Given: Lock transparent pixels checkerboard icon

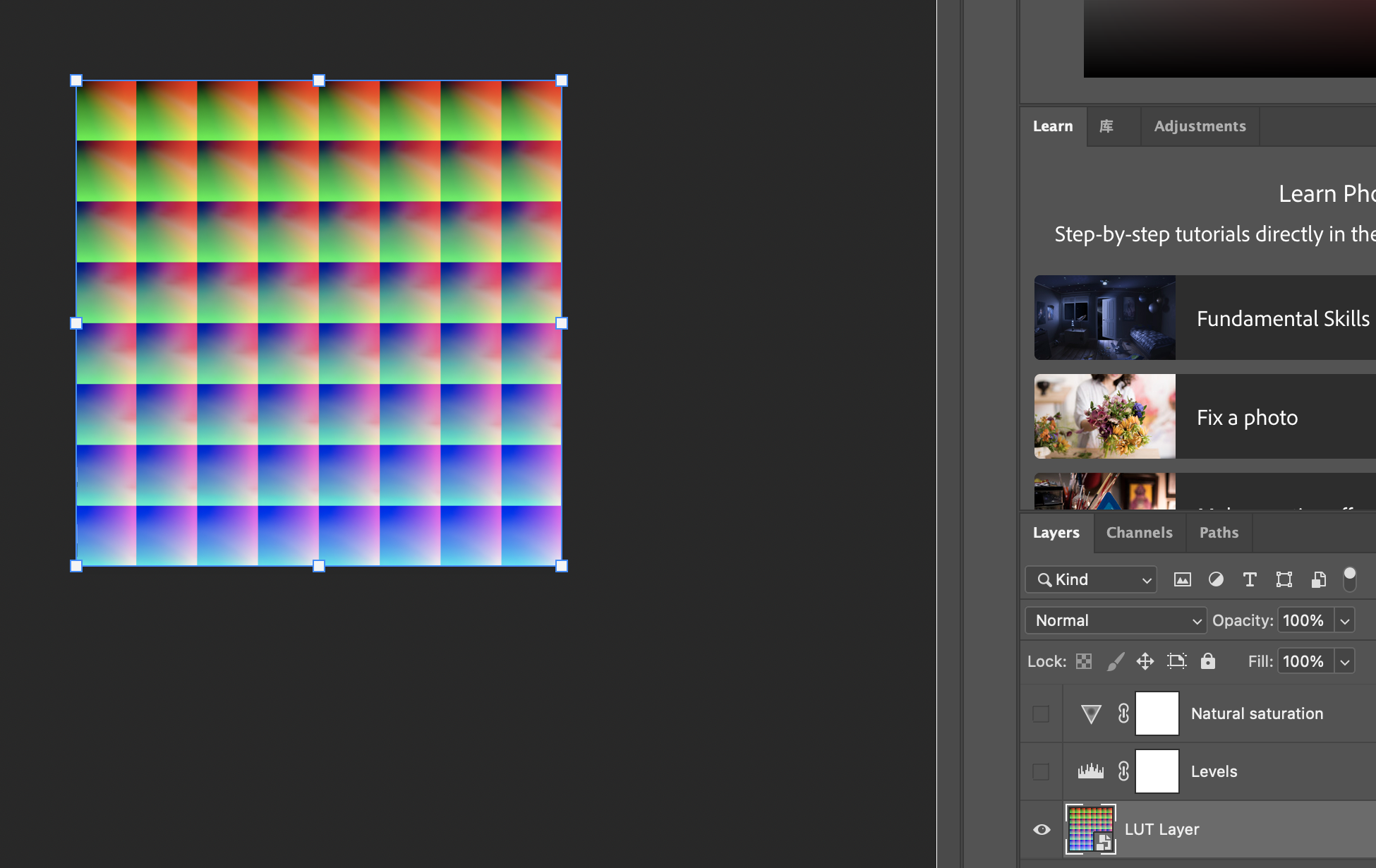Looking at the screenshot, I should point(1084,661).
